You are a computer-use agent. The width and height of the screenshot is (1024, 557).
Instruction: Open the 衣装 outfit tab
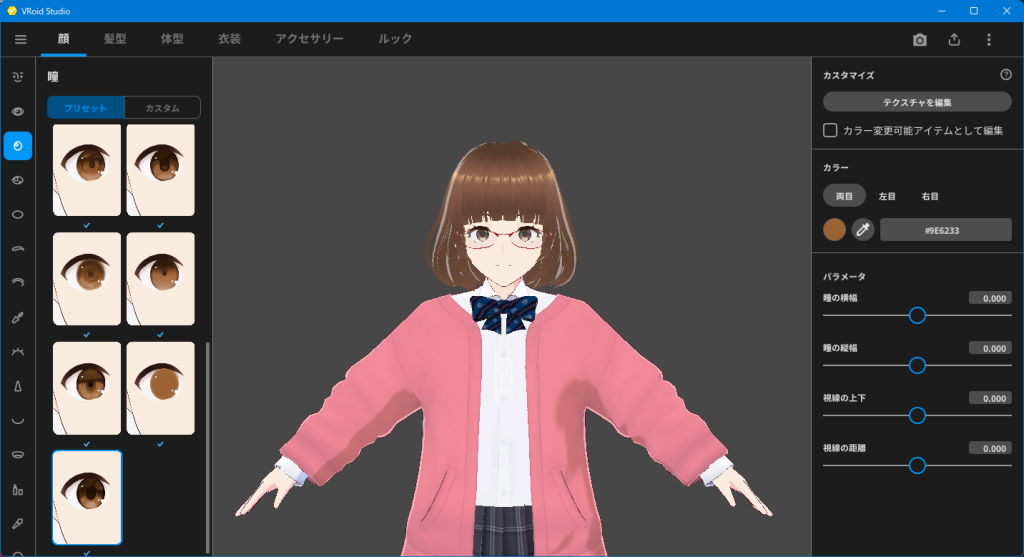[229, 39]
